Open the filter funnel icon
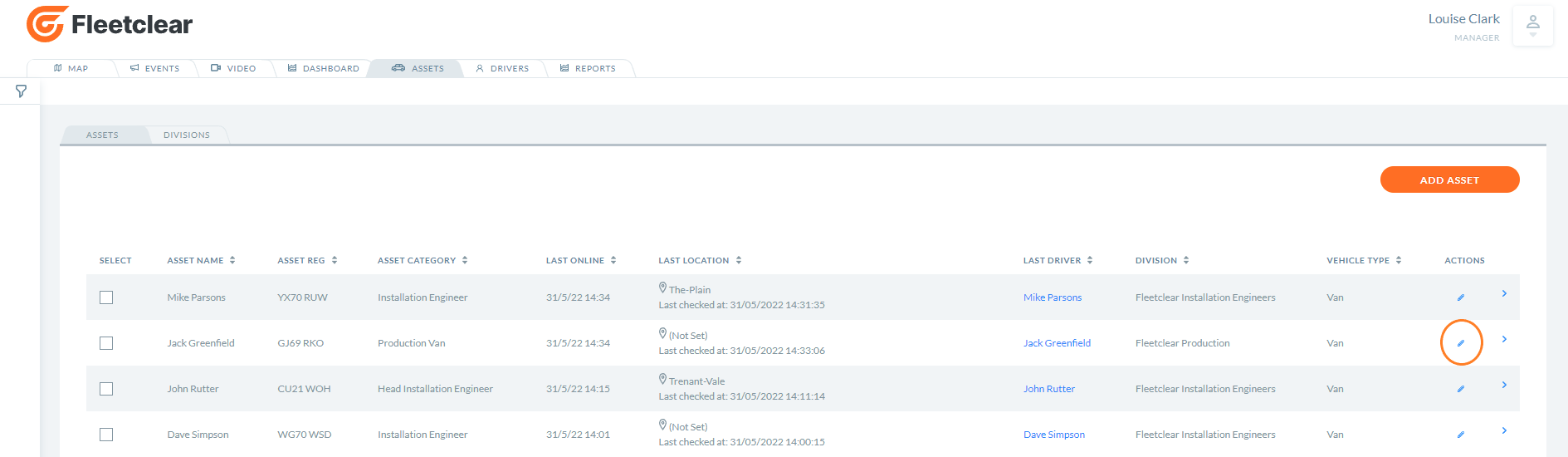Viewport: 1568px width, 457px height. [x=21, y=91]
